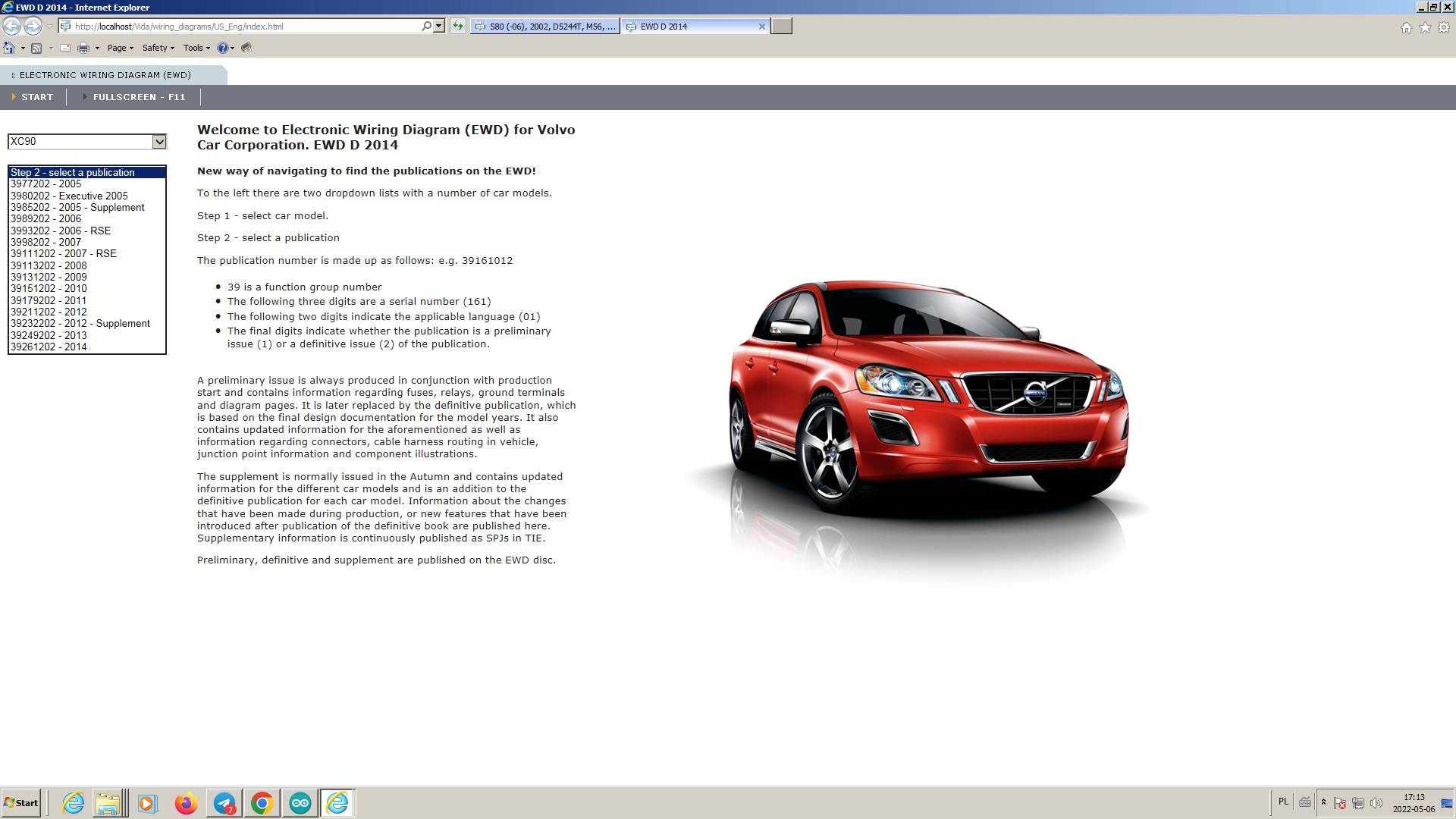Launch Firefox from the taskbar
The image size is (1456, 819).
pos(186,803)
